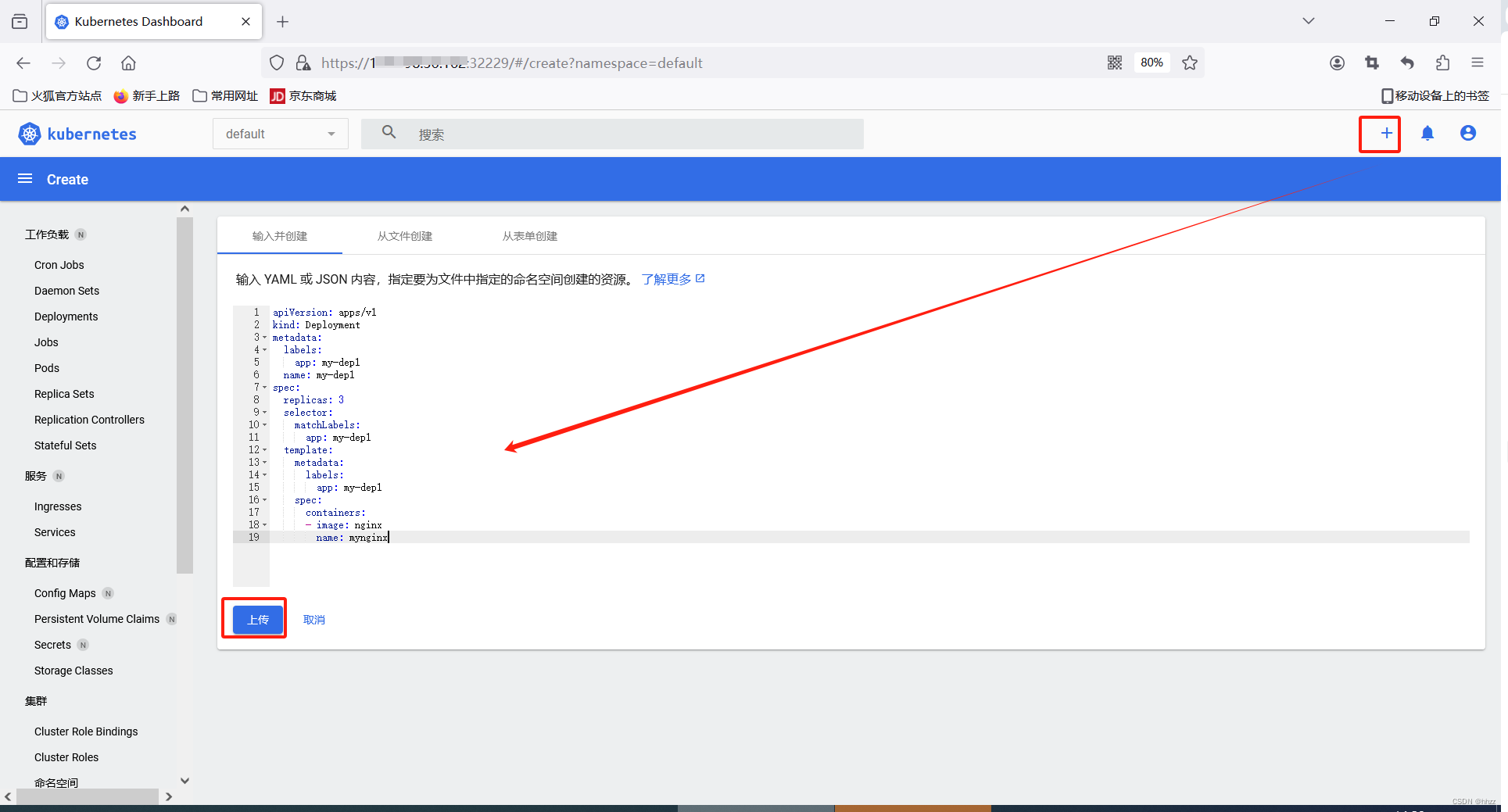Screen dimensions: 1508x812
Task: Open 京东商城 bookmark
Action: (303, 96)
